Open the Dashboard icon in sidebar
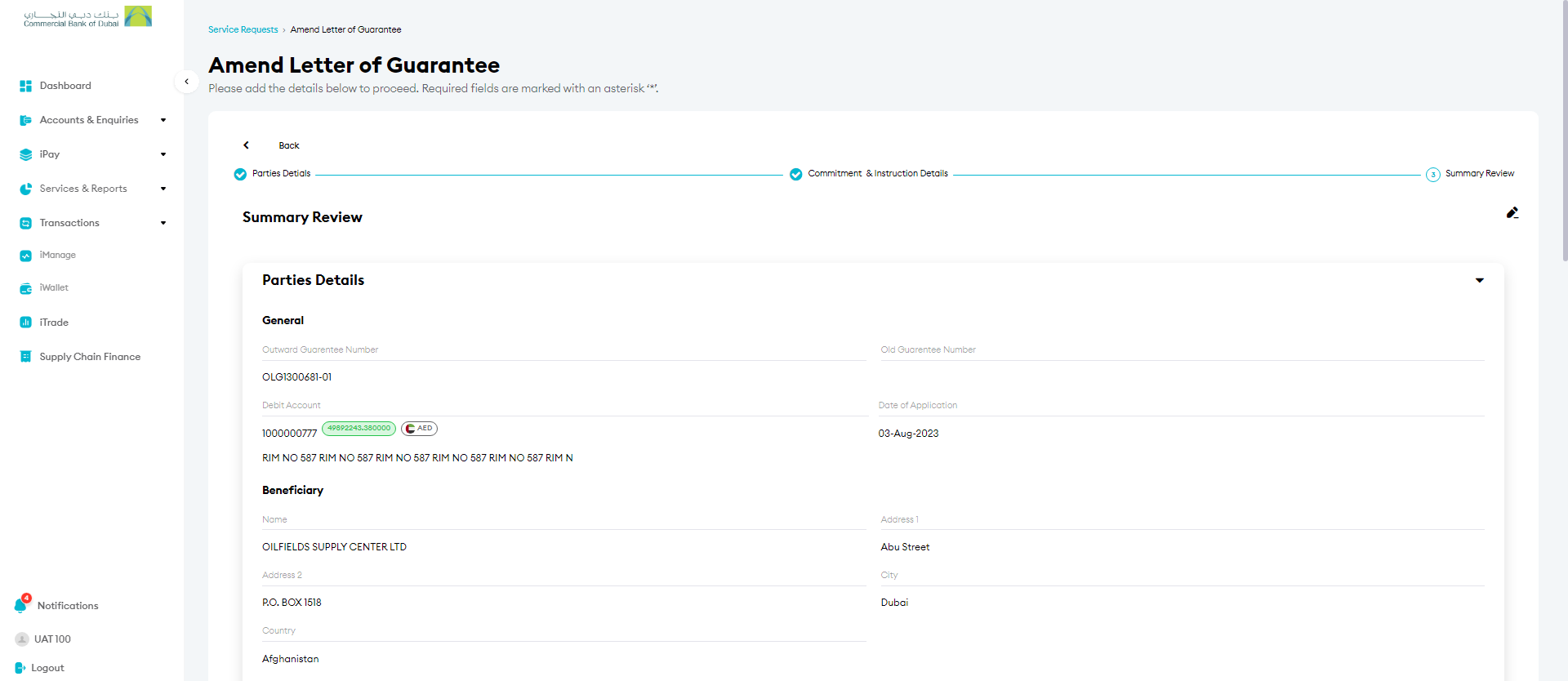 coord(25,86)
